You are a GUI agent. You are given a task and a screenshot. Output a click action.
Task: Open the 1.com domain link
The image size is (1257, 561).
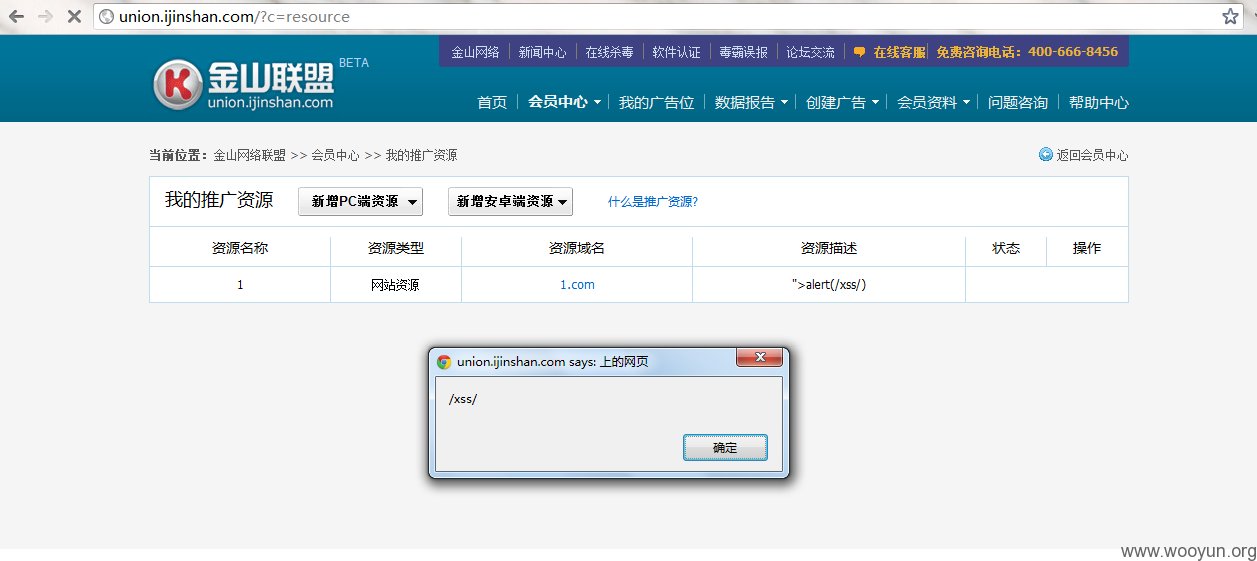pos(577,285)
